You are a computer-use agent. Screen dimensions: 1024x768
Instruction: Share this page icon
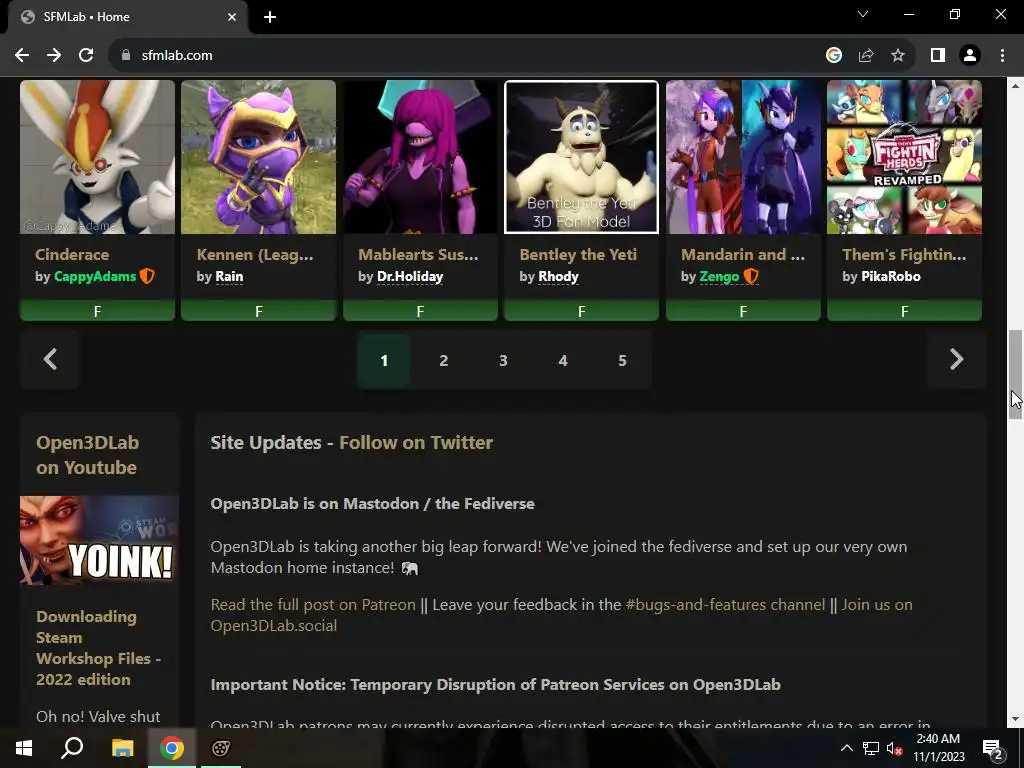(x=866, y=56)
